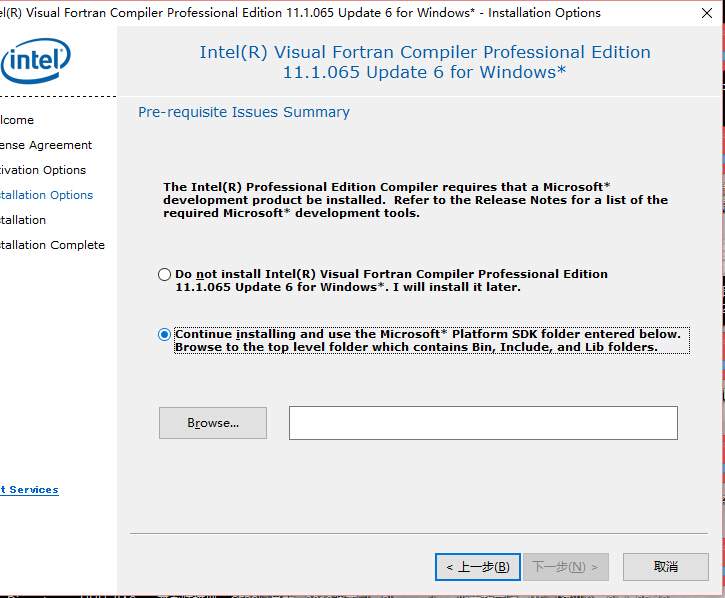The height and width of the screenshot is (598, 725).
Task: Cancel setup with 取消 button
Action: pos(665,567)
